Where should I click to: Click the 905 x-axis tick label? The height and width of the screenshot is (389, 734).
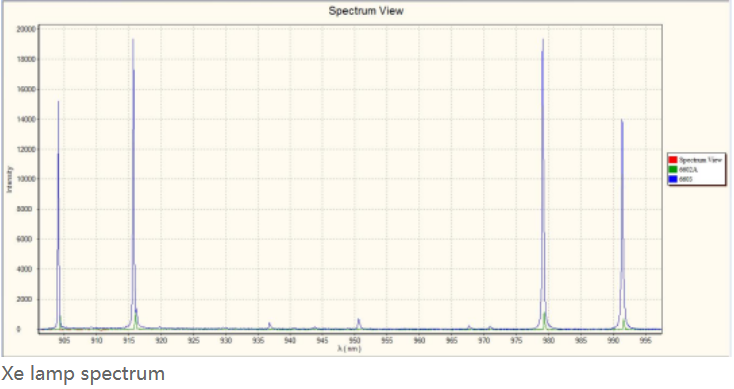[x=64, y=340]
